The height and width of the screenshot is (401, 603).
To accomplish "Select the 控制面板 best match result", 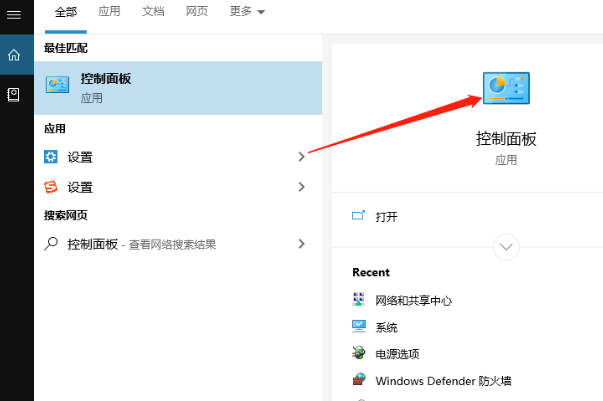I will 178,88.
